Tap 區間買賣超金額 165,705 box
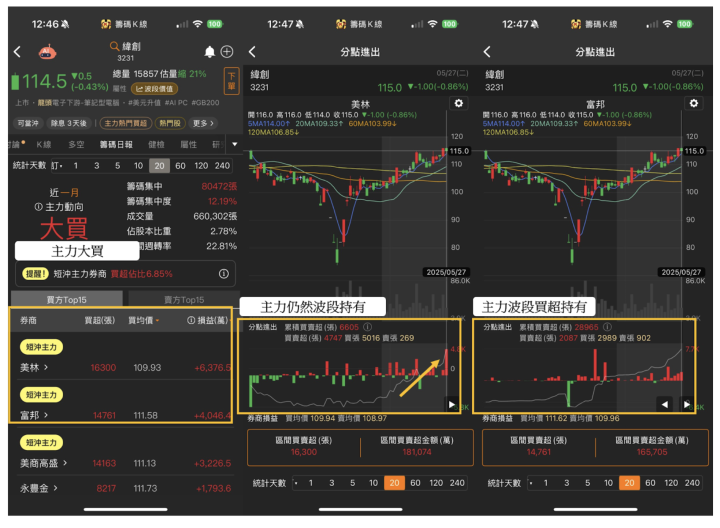The width and height of the screenshot is (720, 528). [652, 446]
